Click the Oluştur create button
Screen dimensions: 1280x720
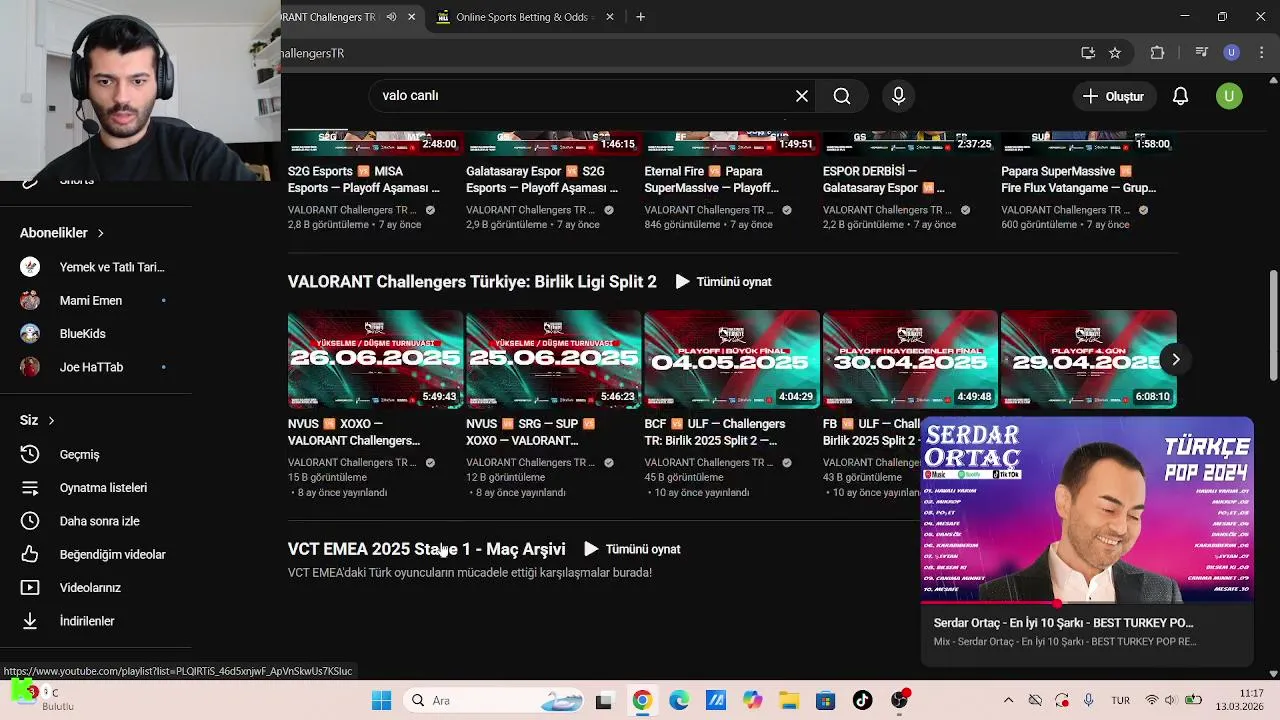tap(1113, 96)
